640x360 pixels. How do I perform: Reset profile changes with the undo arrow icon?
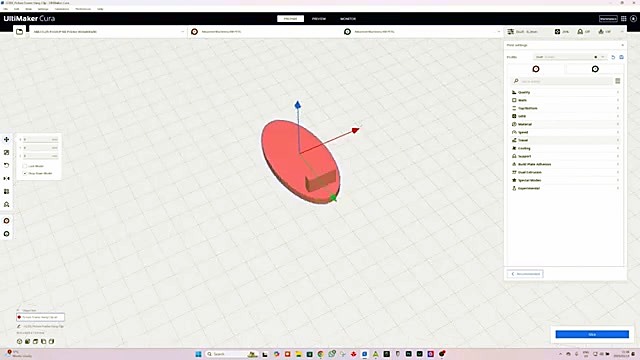(613, 57)
